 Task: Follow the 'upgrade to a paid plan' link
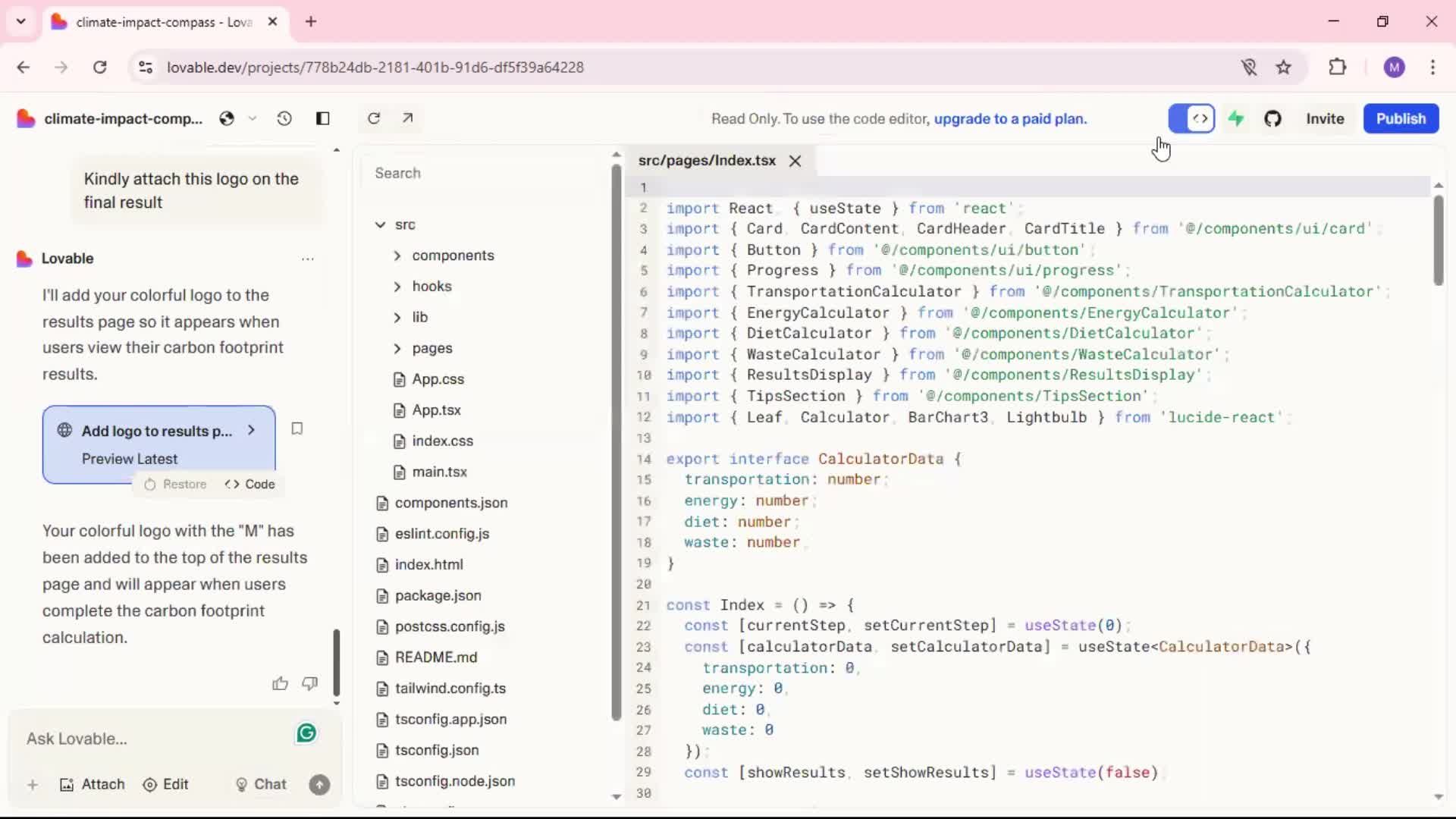[x=1010, y=118]
